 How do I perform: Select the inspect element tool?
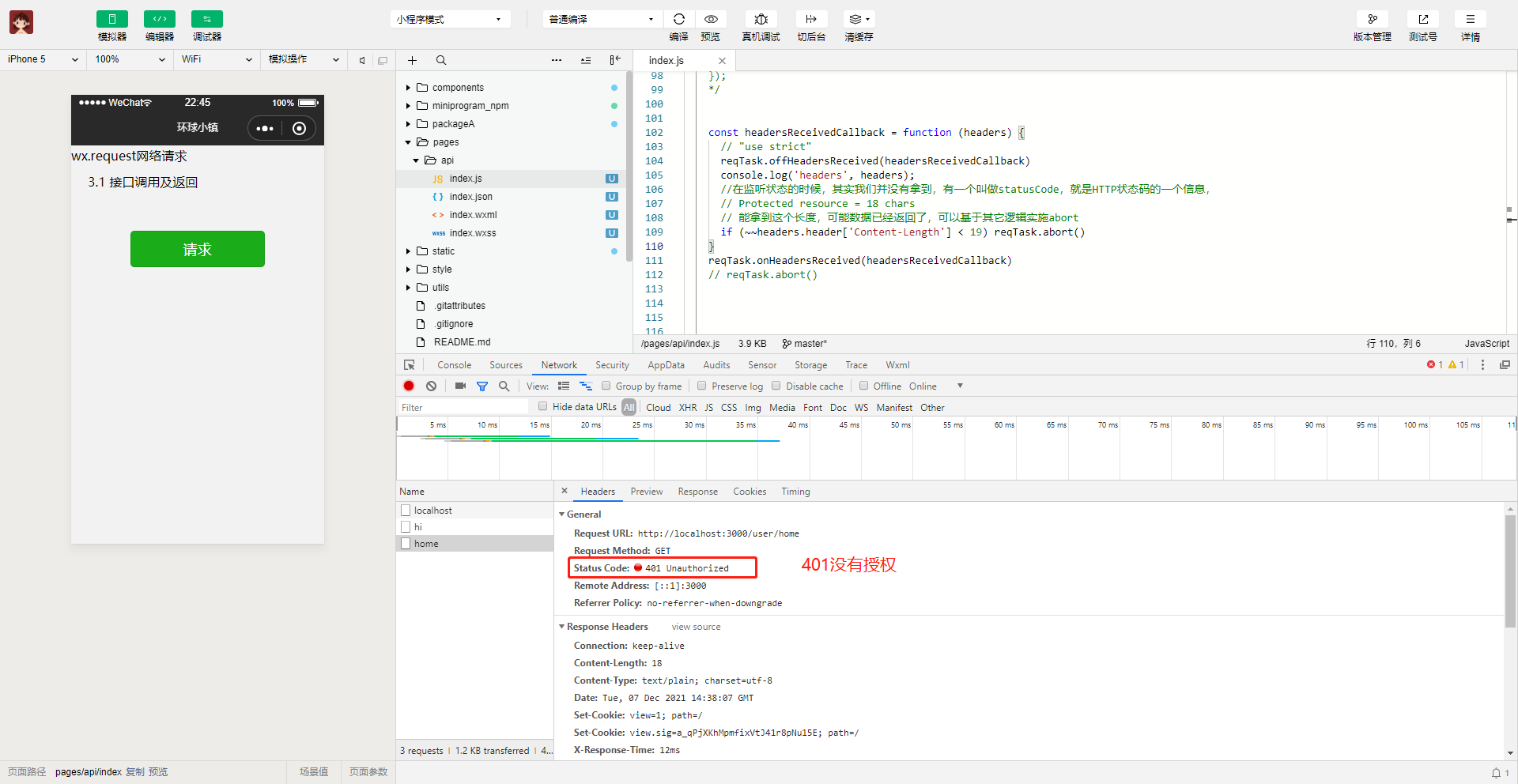click(x=410, y=365)
